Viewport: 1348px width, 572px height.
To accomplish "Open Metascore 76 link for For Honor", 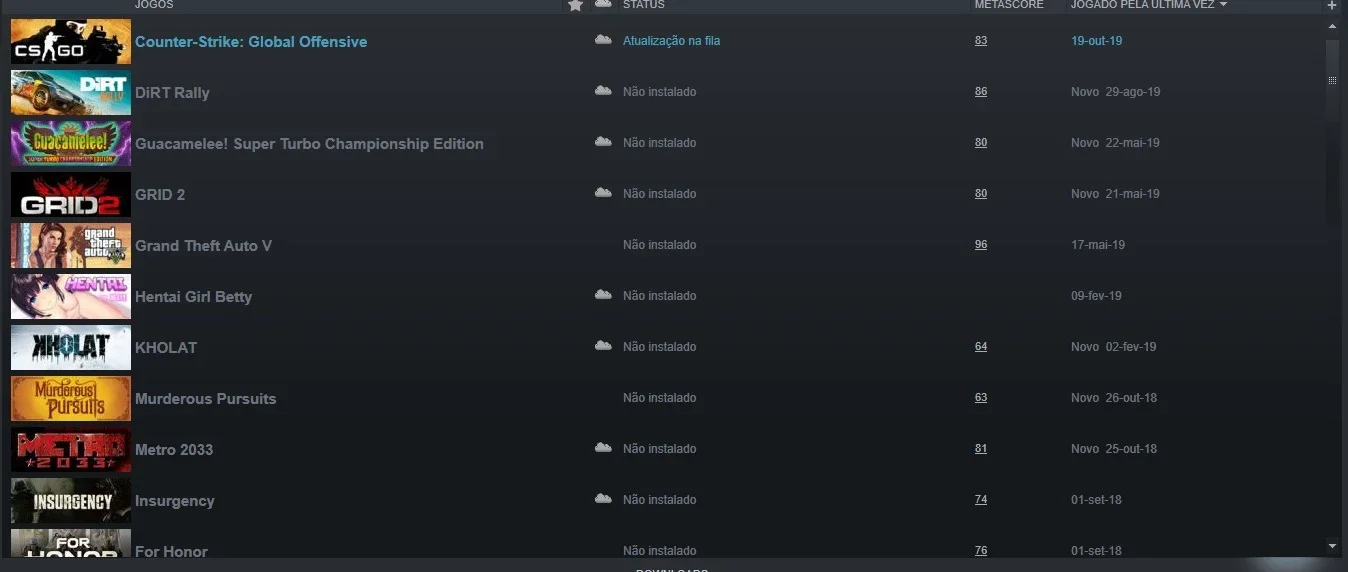I will (981, 551).
